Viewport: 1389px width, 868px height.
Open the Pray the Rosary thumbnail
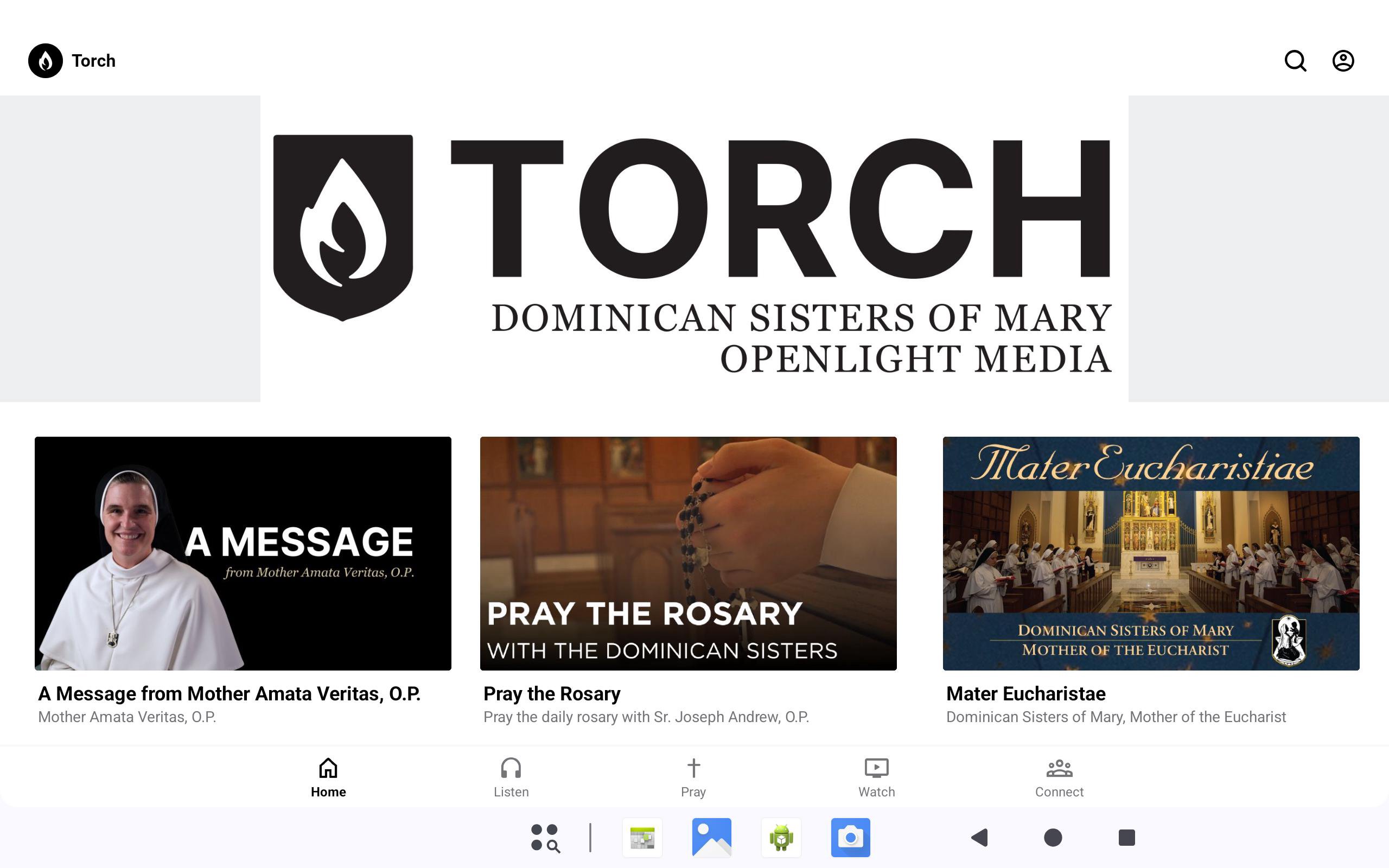pos(688,553)
